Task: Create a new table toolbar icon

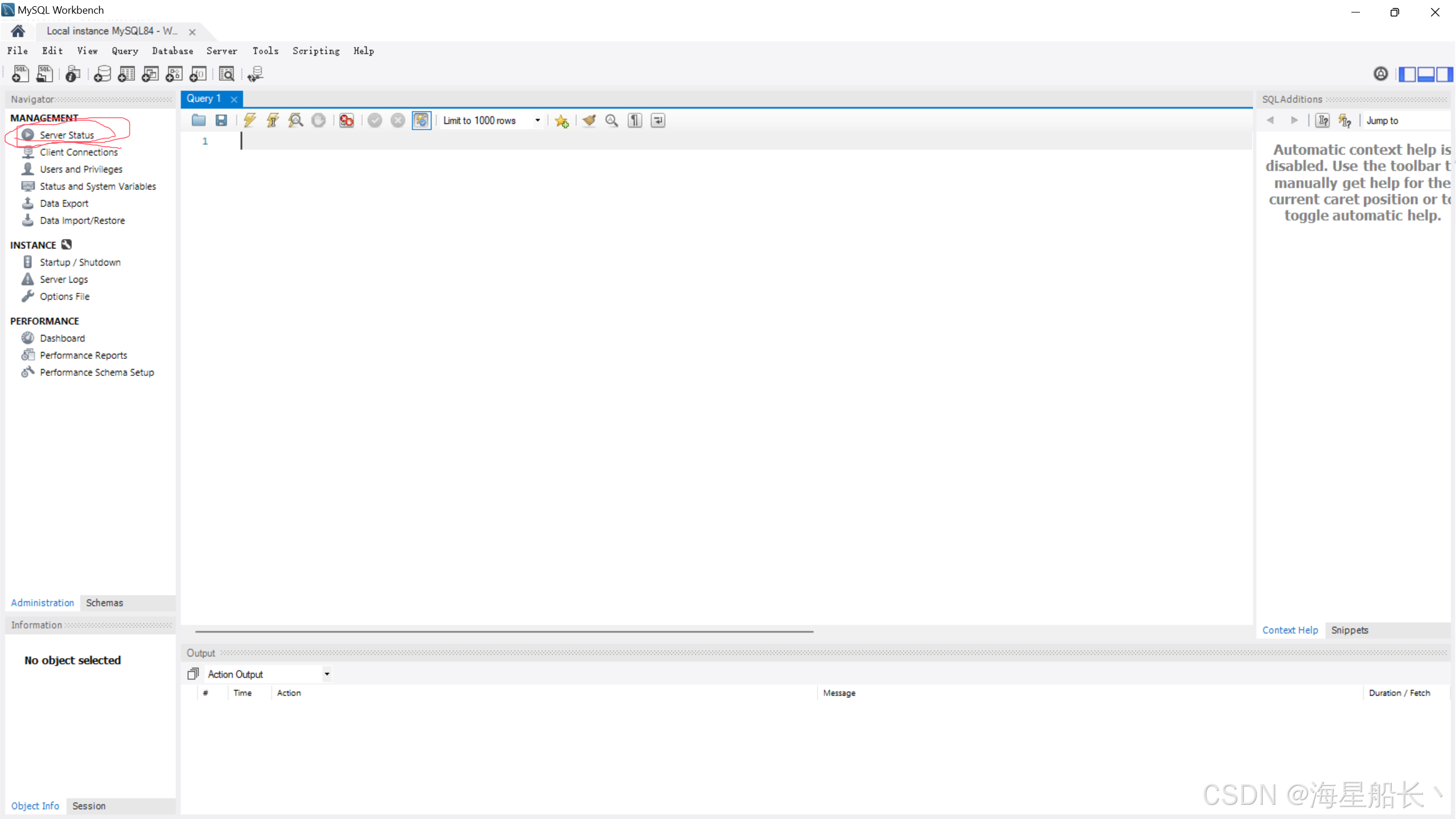Action: pos(126,74)
